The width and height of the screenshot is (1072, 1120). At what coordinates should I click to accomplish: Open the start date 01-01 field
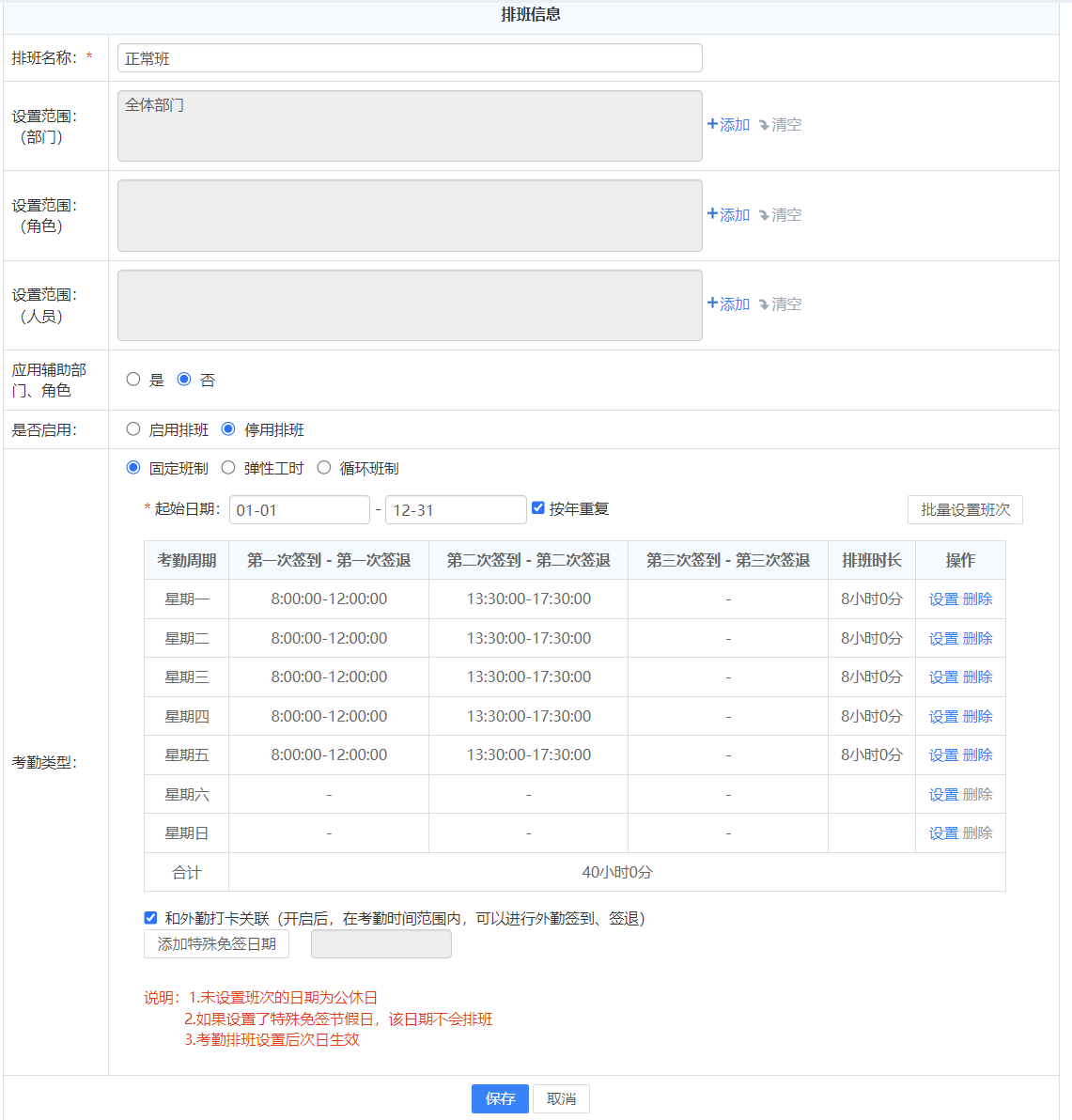click(299, 510)
